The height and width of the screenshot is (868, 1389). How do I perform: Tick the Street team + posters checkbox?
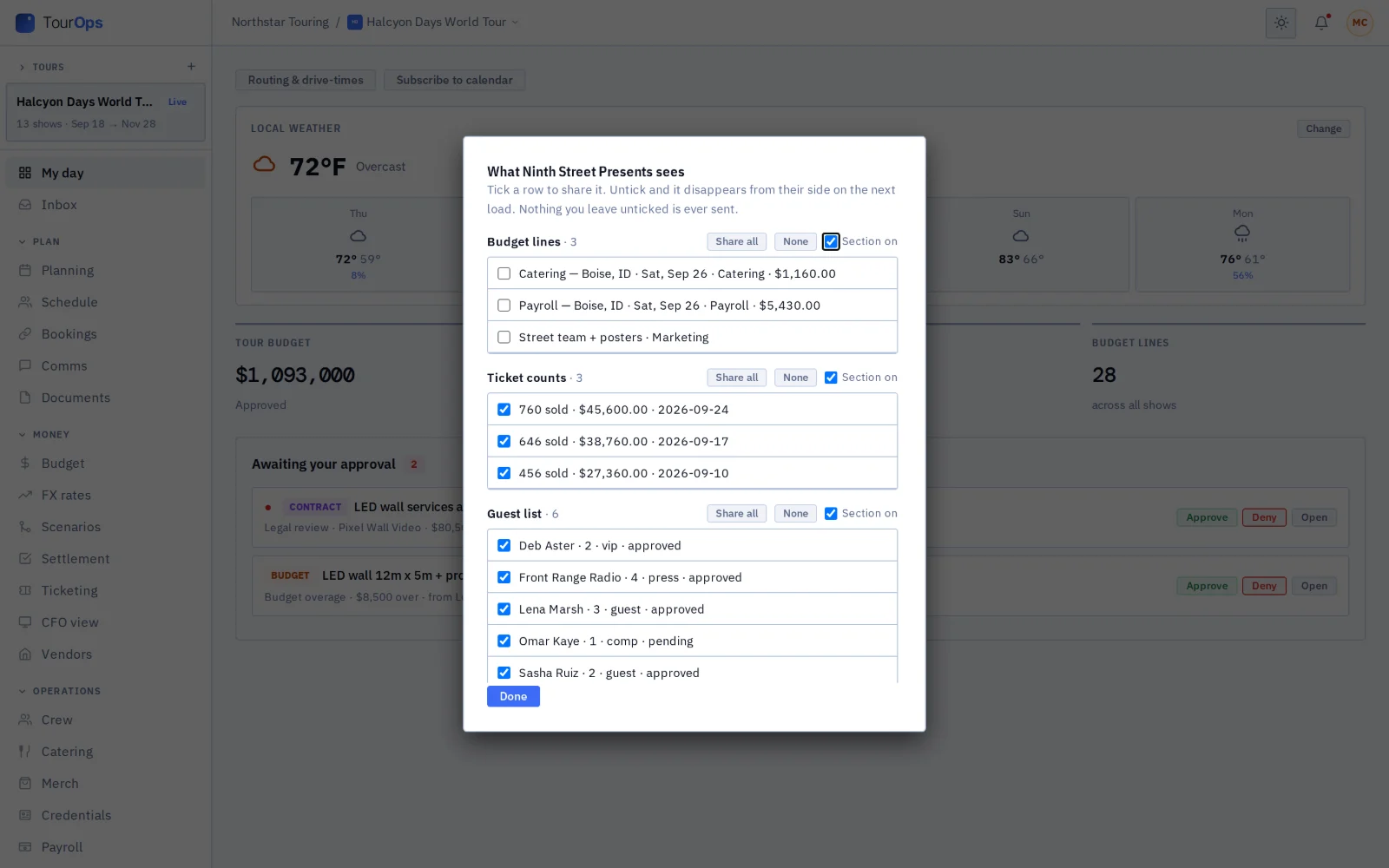pyautogui.click(x=504, y=338)
